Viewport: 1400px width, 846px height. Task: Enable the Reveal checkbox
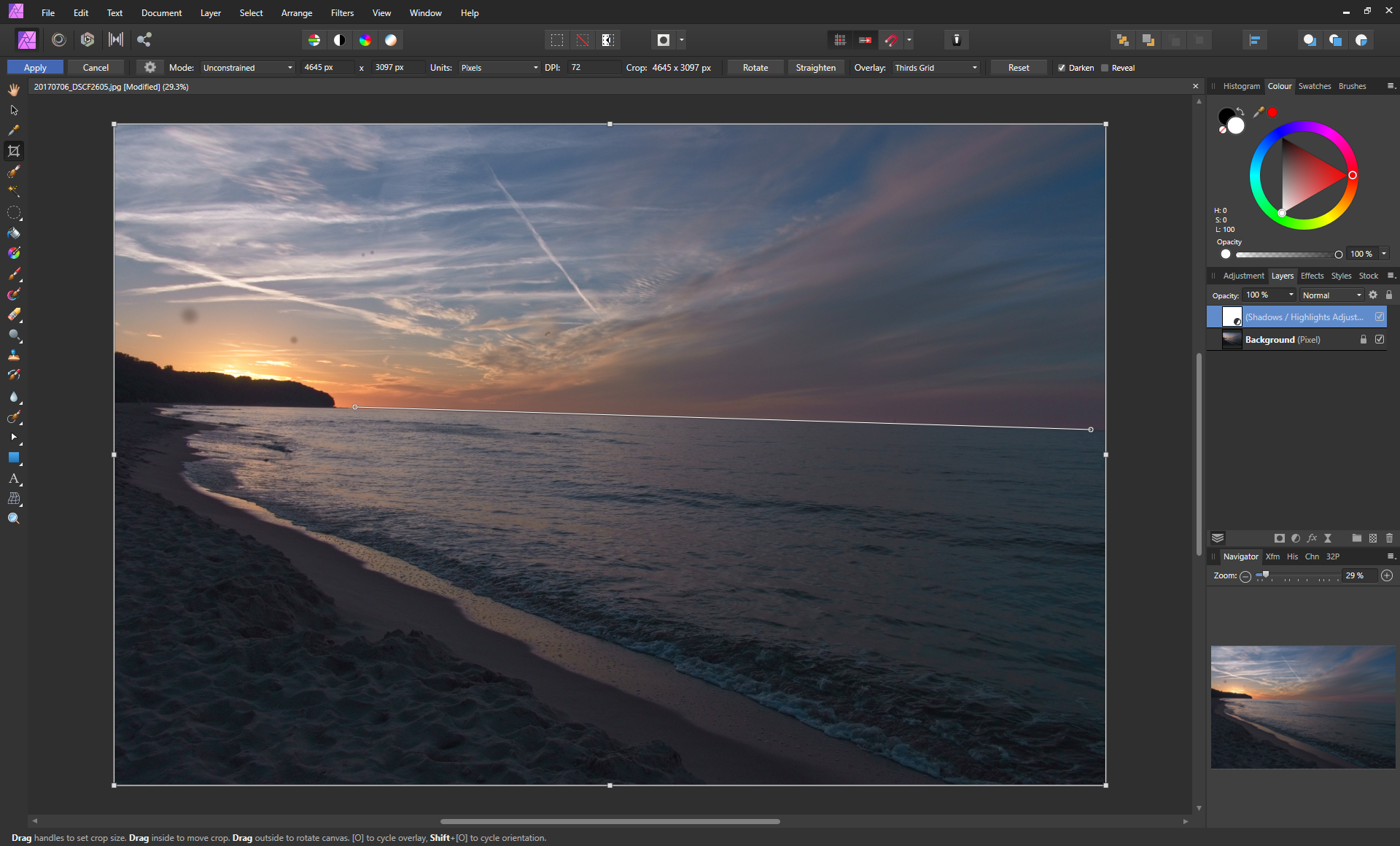click(x=1105, y=68)
